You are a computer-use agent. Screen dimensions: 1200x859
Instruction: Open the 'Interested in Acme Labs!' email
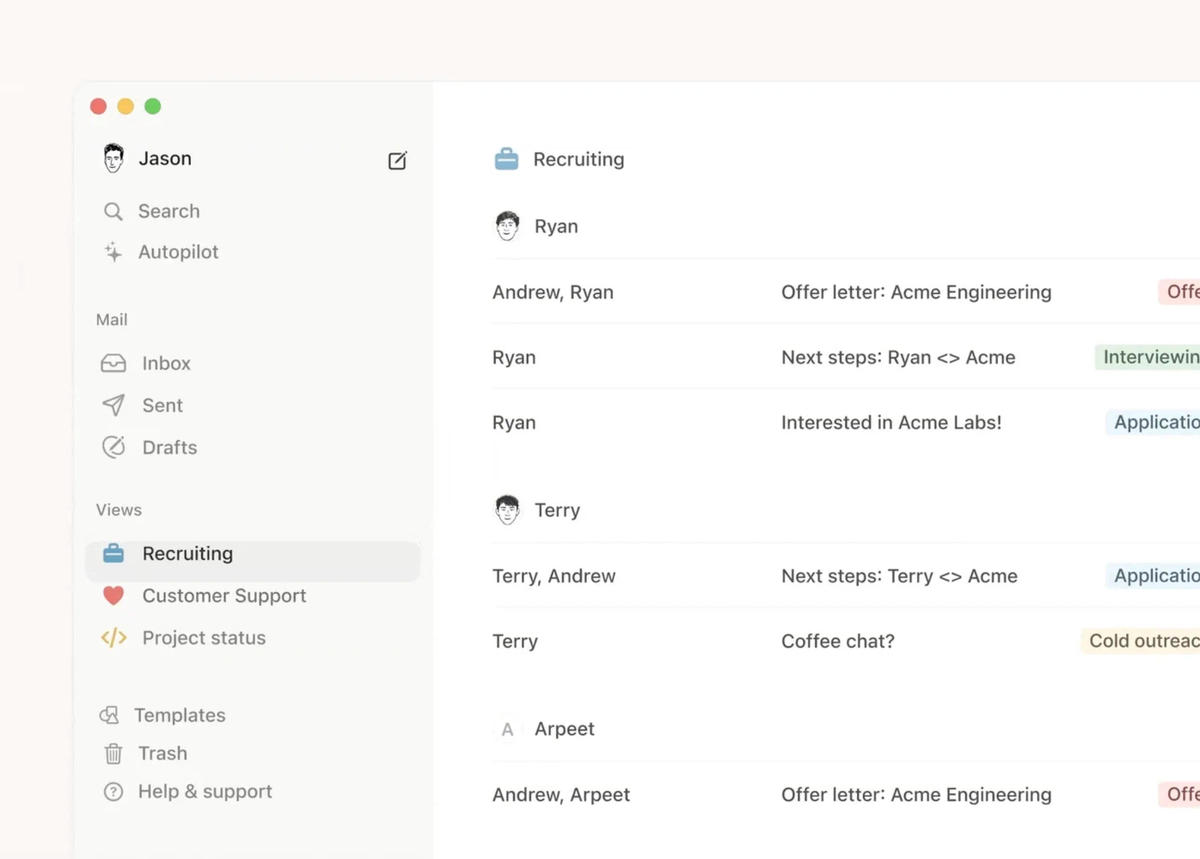[891, 422]
